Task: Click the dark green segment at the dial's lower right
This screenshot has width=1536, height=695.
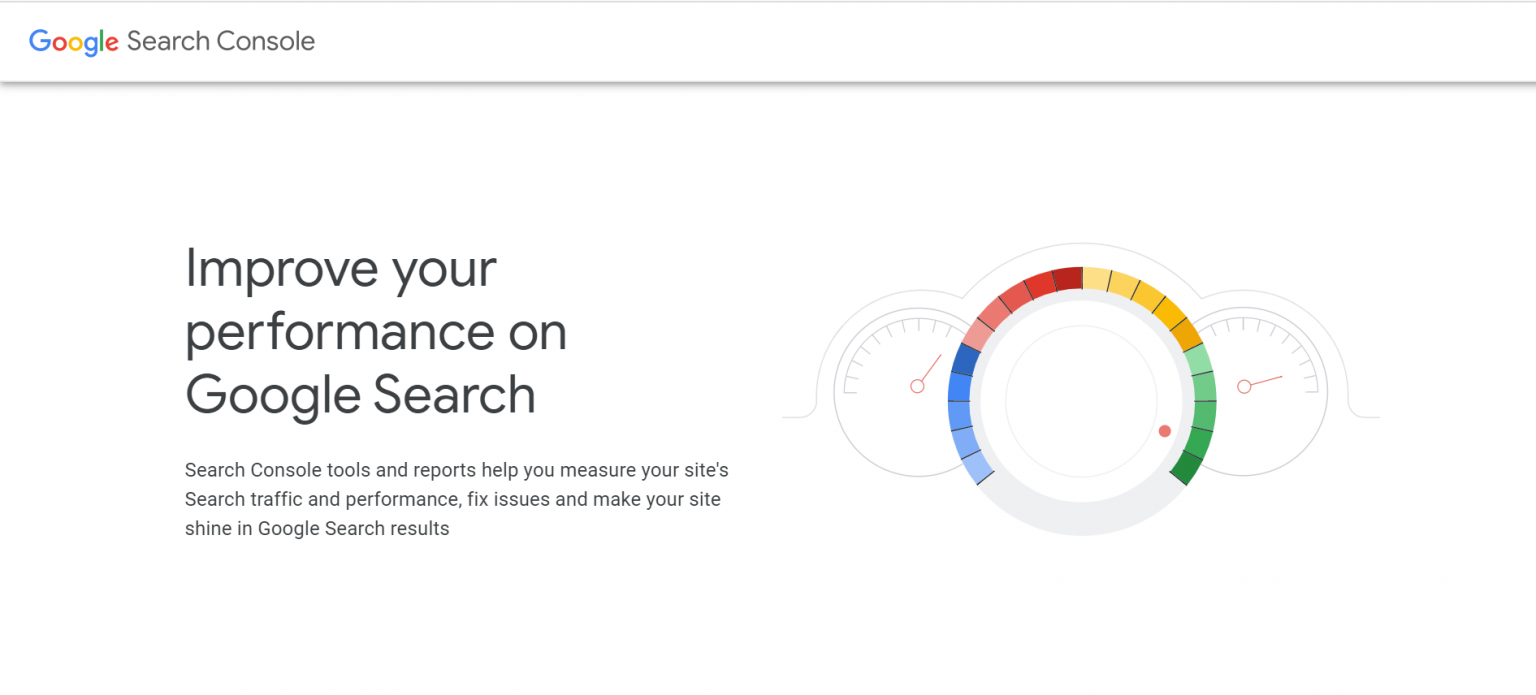Action: point(1188,467)
